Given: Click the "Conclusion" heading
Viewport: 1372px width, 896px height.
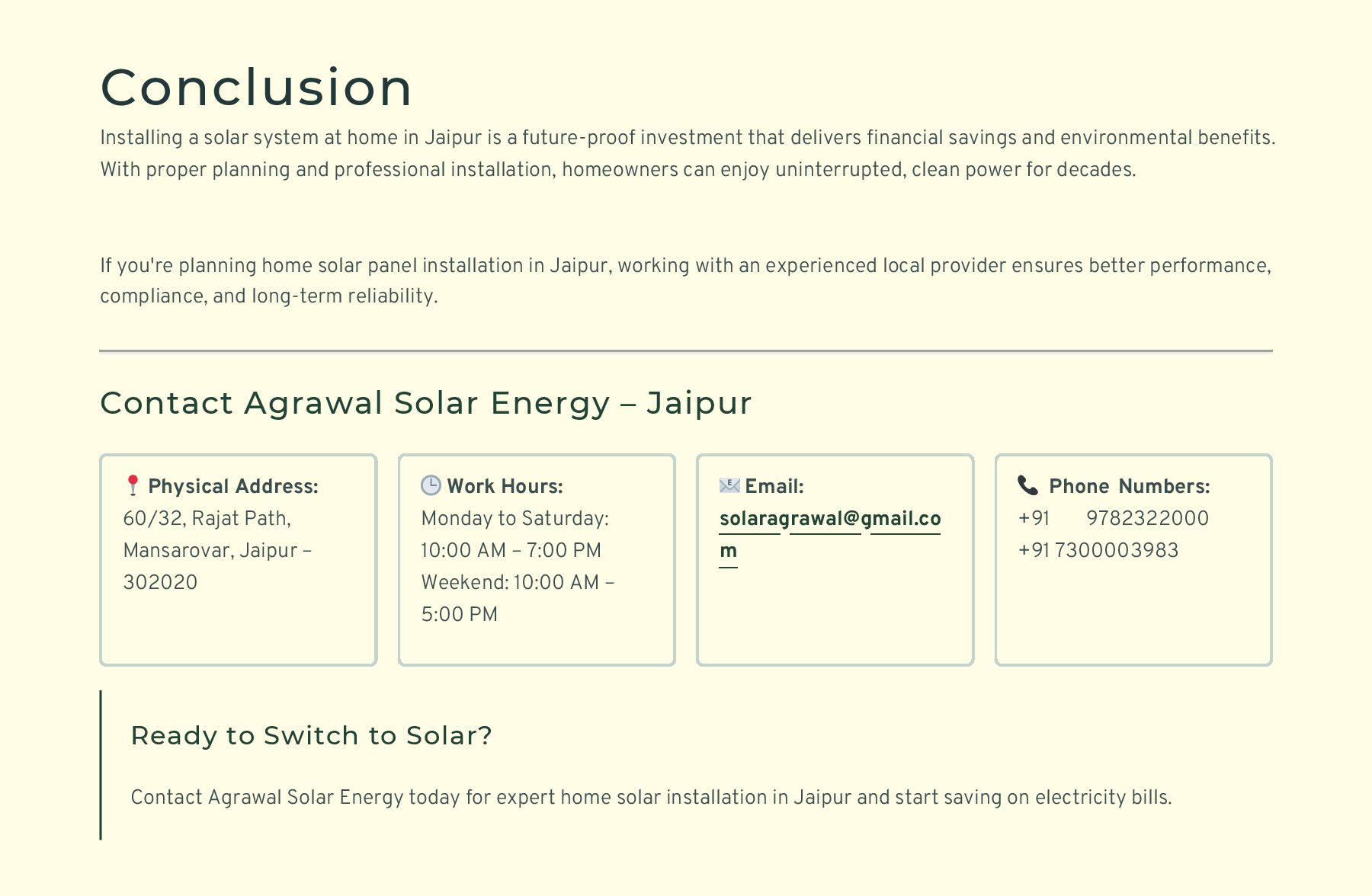Looking at the screenshot, I should click(256, 87).
